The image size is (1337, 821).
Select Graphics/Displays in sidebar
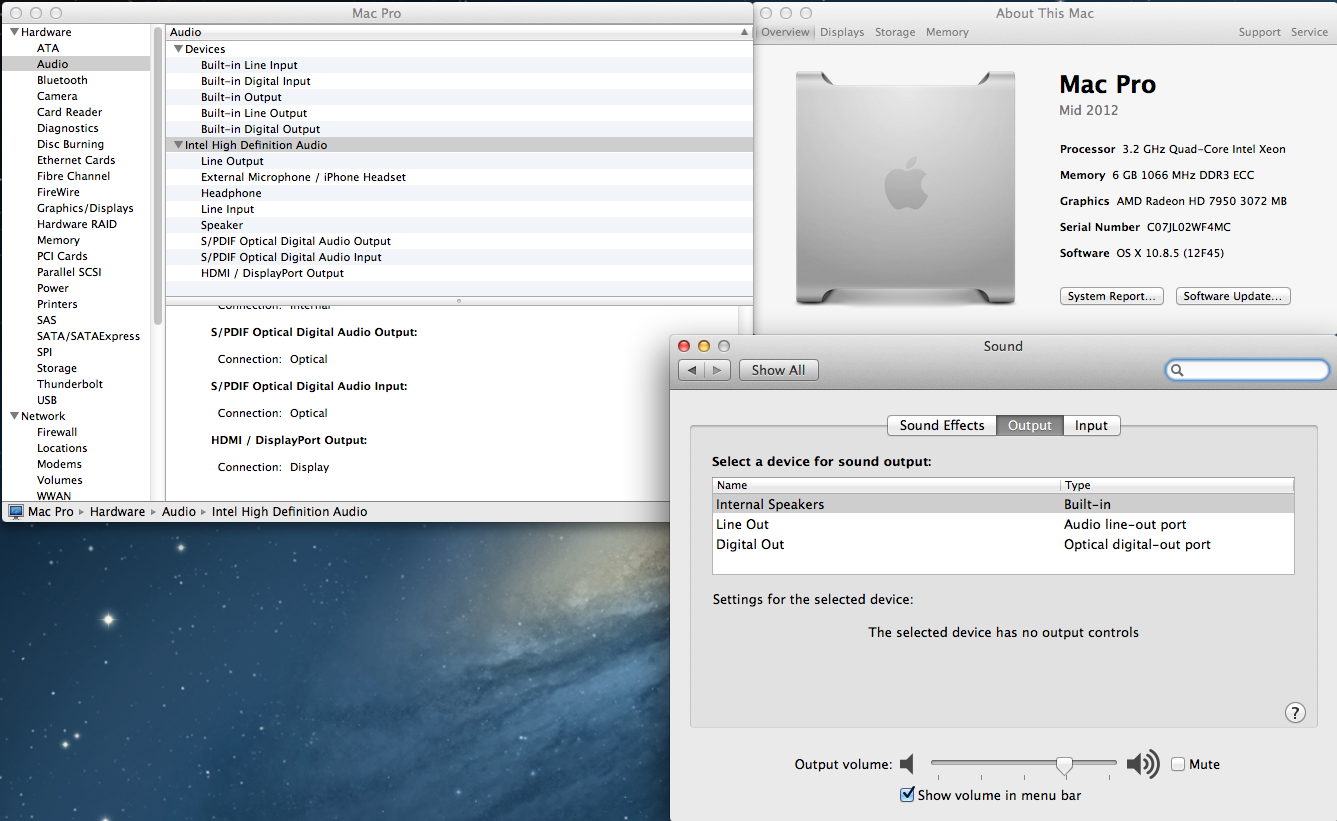click(x=85, y=208)
